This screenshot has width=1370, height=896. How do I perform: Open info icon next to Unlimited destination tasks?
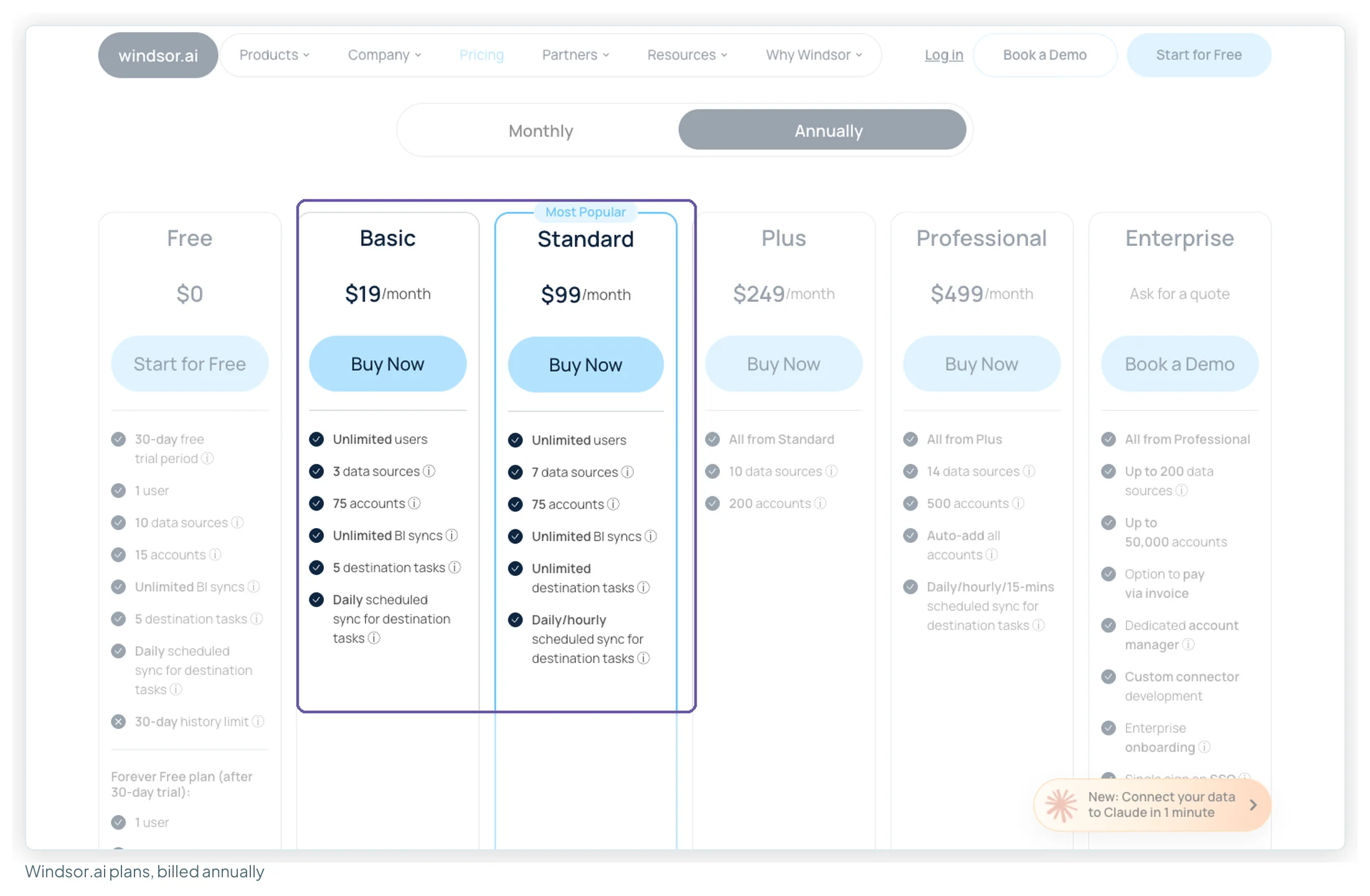click(x=644, y=587)
